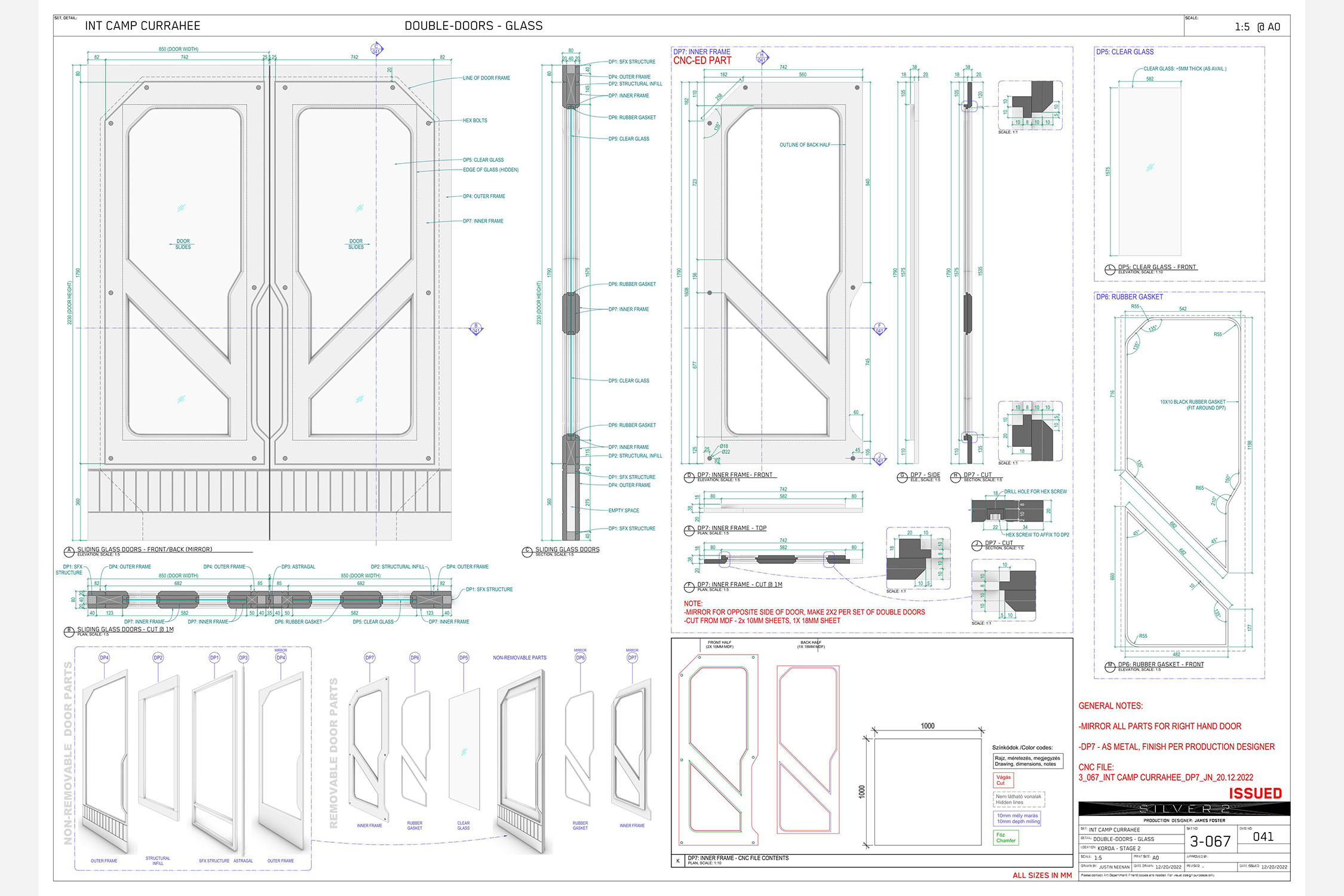Click the circled A view marker
The width and height of the screenshot is (1344, 896).
pyautogui.click(x=69, y=551)
